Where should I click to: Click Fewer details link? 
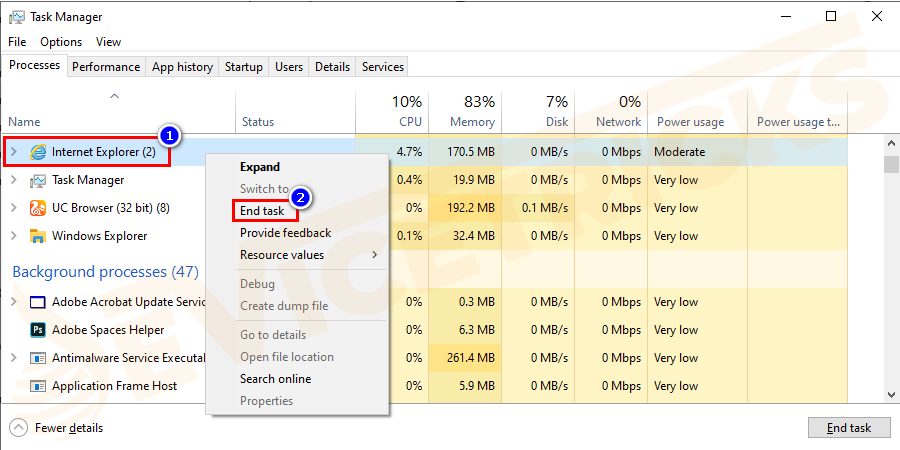69,428
